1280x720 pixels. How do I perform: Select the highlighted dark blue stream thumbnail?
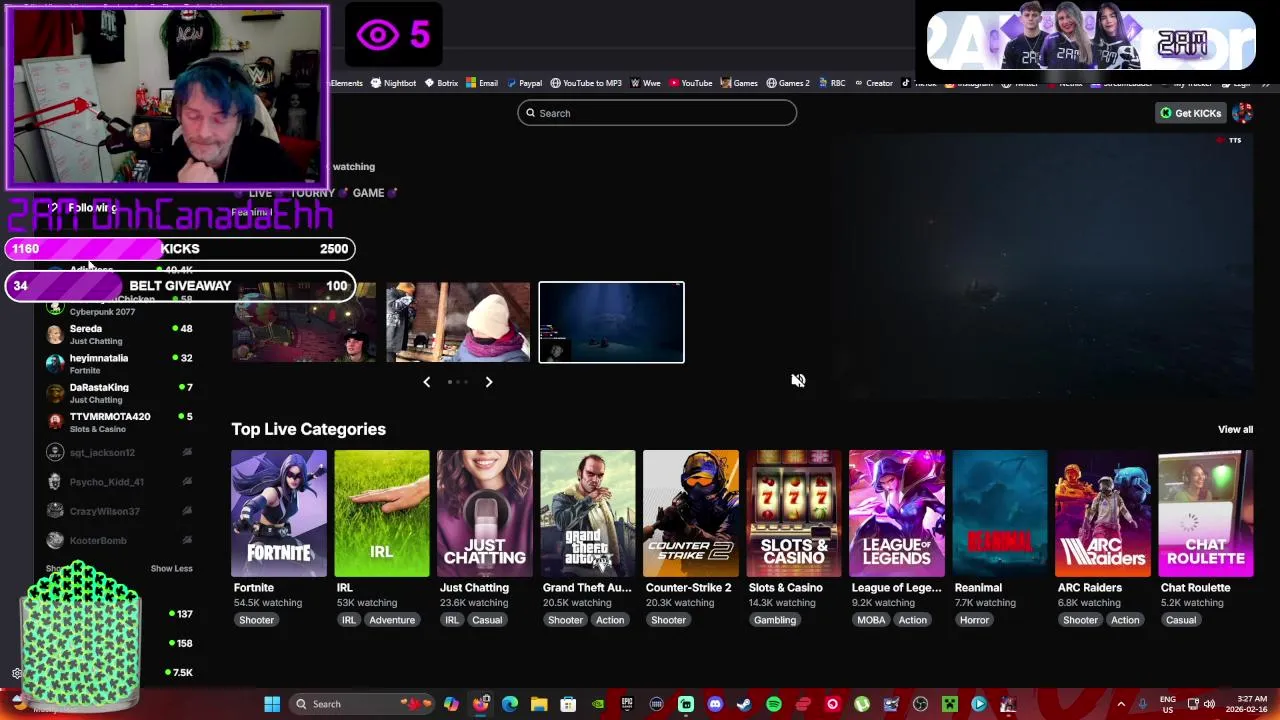(x=611, y=322)
